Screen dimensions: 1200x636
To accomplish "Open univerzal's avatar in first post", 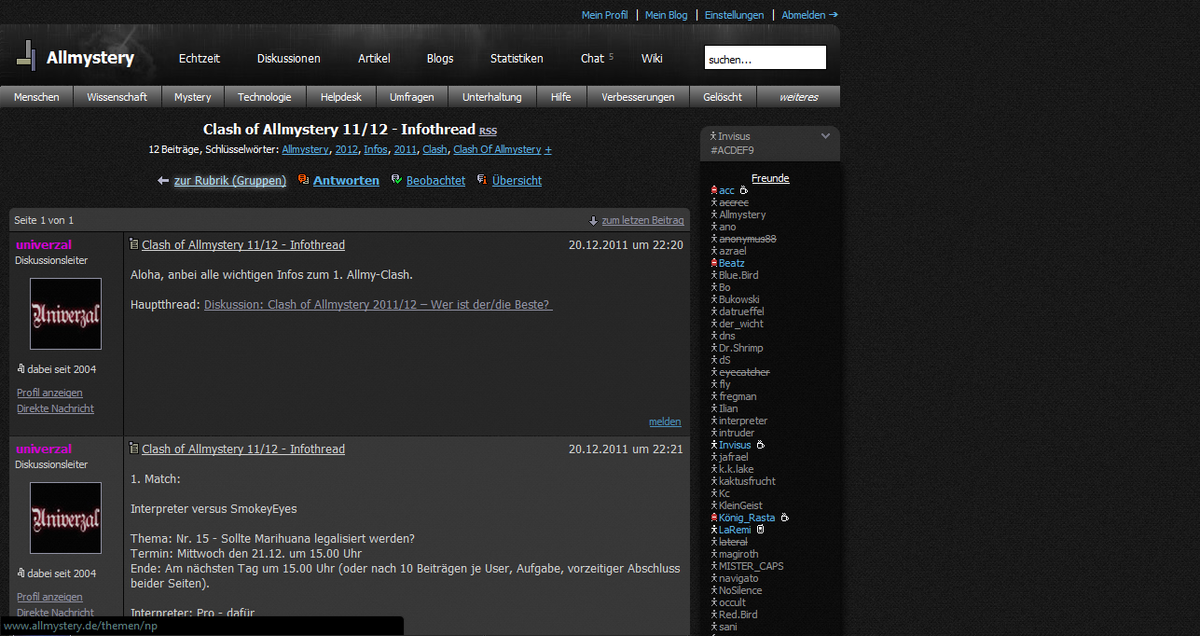I will tap(65, 314).
